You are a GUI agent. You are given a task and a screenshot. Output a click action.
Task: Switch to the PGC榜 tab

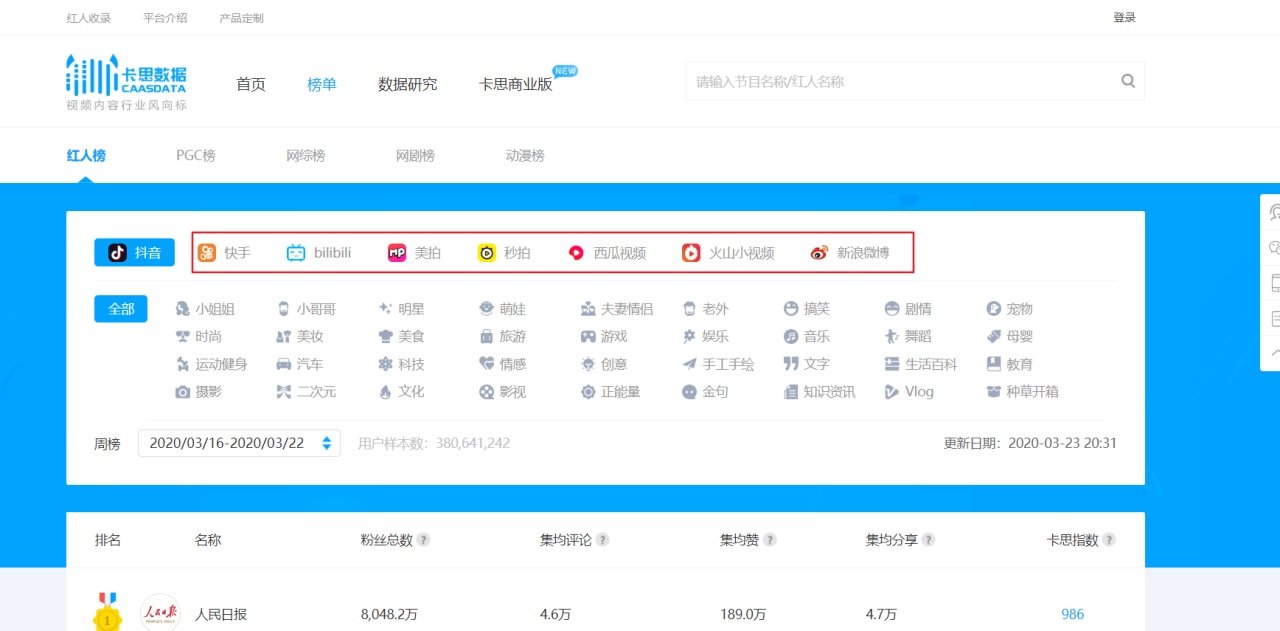tap(196, 155)
